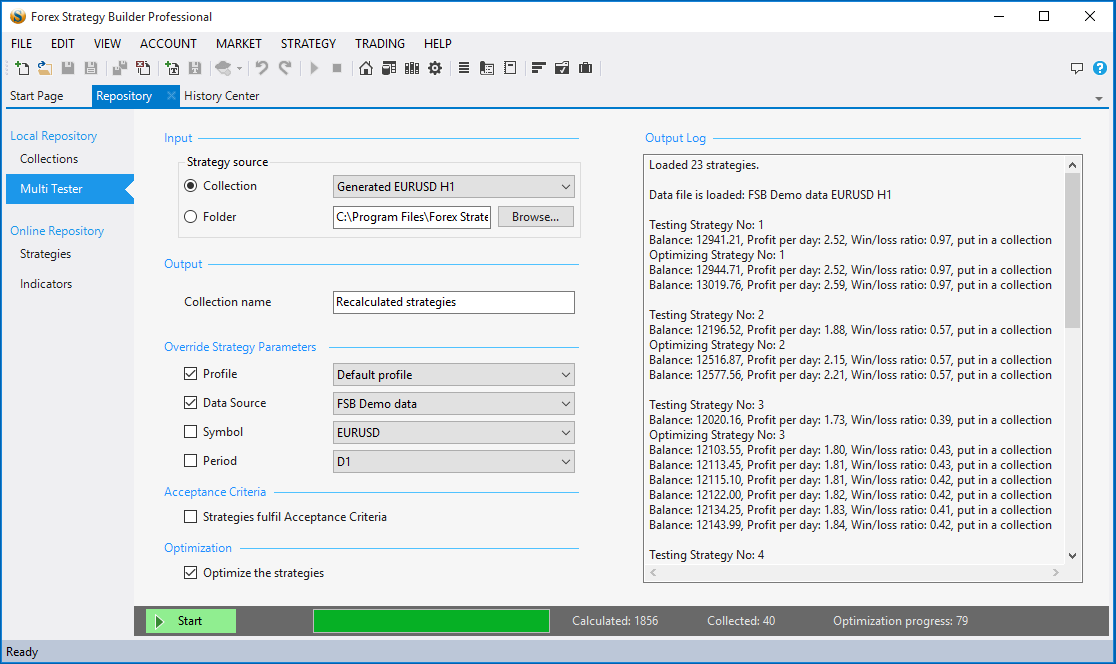
Task: Select the Folder strategy source radio button
Action: tap(191, 217)
